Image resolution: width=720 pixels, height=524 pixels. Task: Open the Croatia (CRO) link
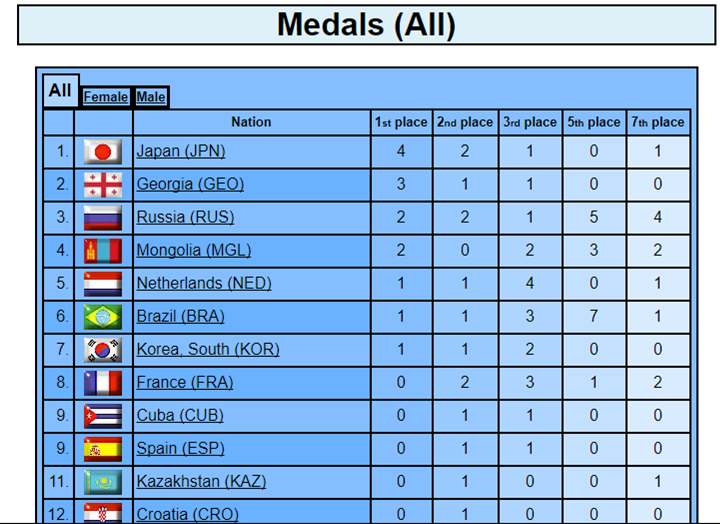point(187,514)
